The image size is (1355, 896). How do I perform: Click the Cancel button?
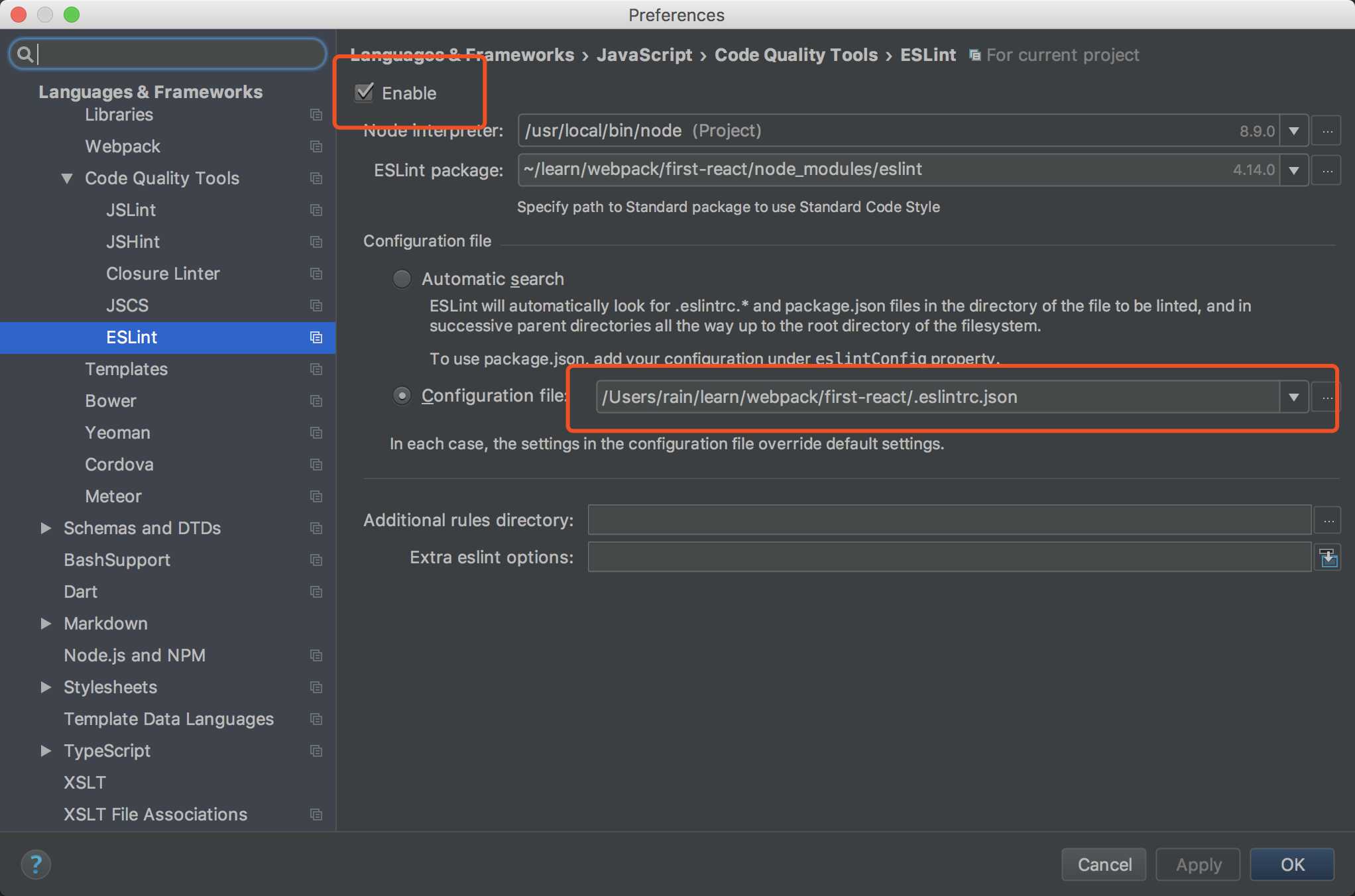tap(1104, 864)
